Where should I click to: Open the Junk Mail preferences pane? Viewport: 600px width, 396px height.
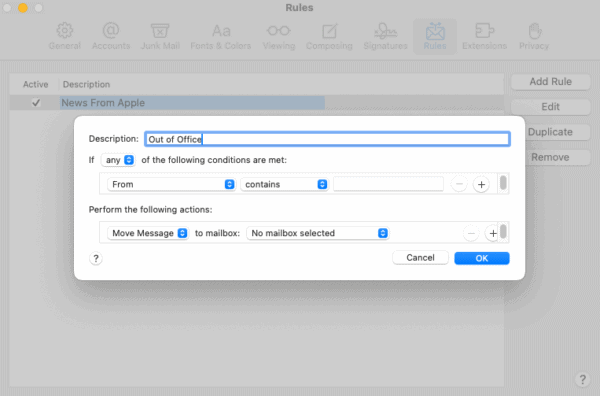[160, 37]
